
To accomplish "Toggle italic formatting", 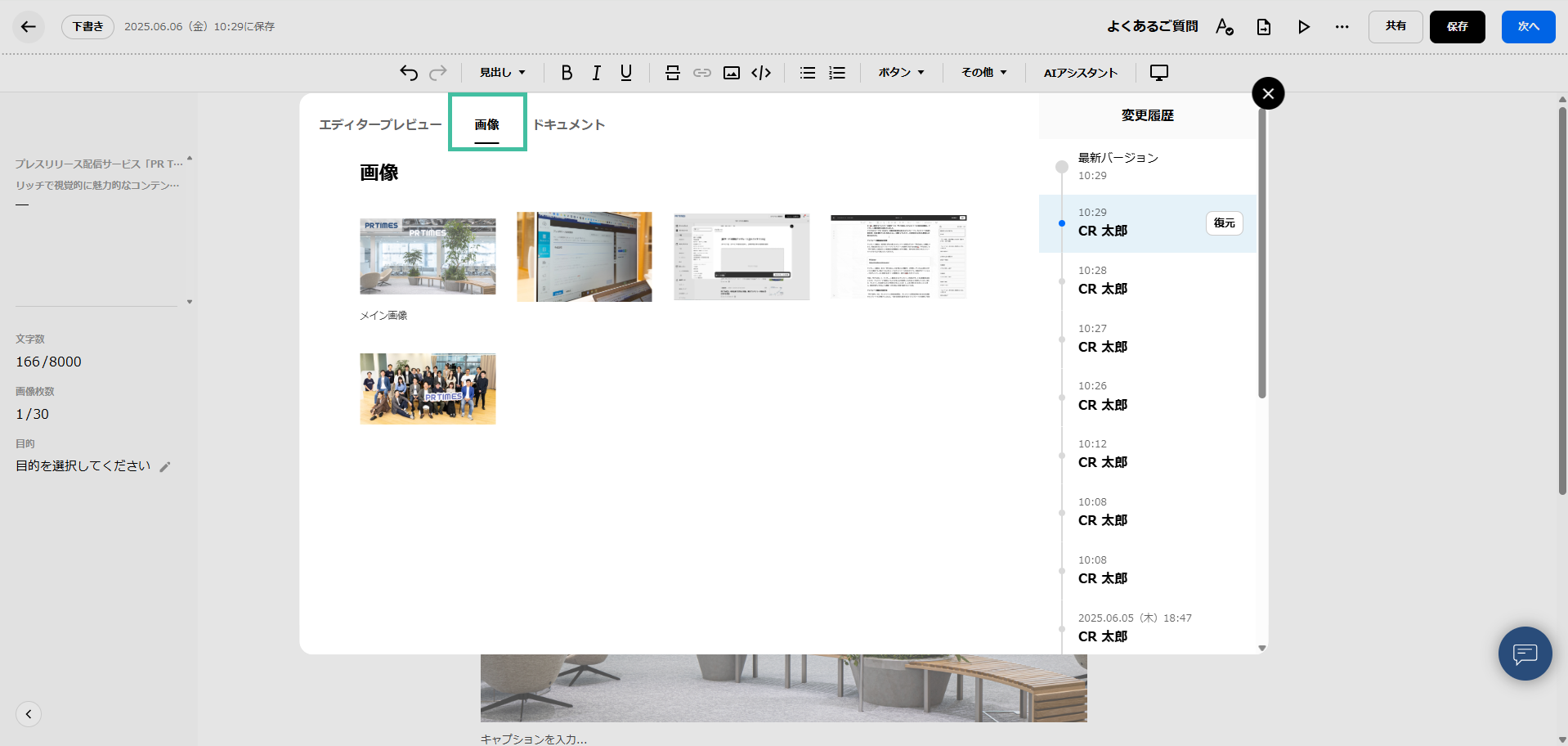I will [597, 73].
